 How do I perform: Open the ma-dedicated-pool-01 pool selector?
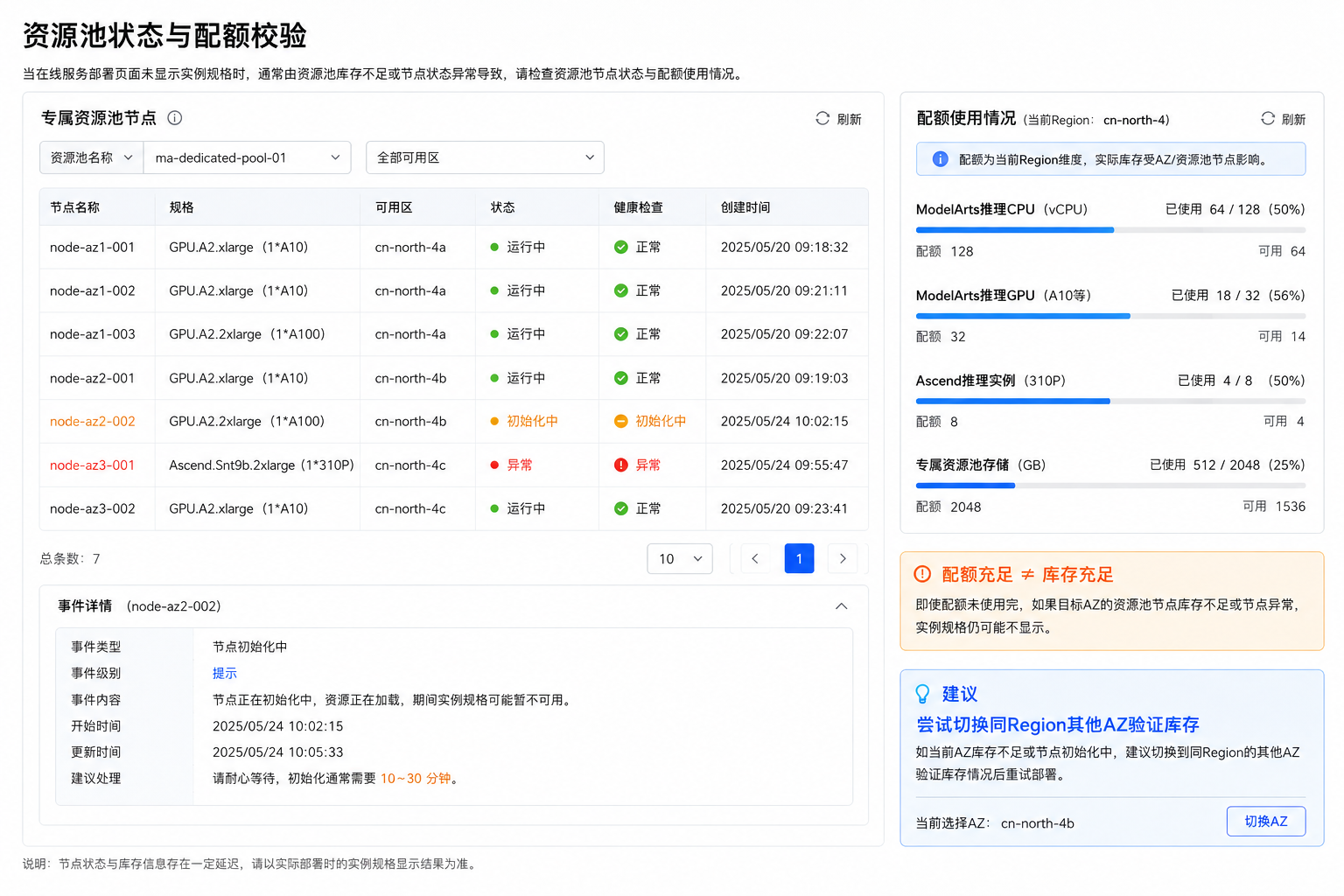(x=248, y=157)
